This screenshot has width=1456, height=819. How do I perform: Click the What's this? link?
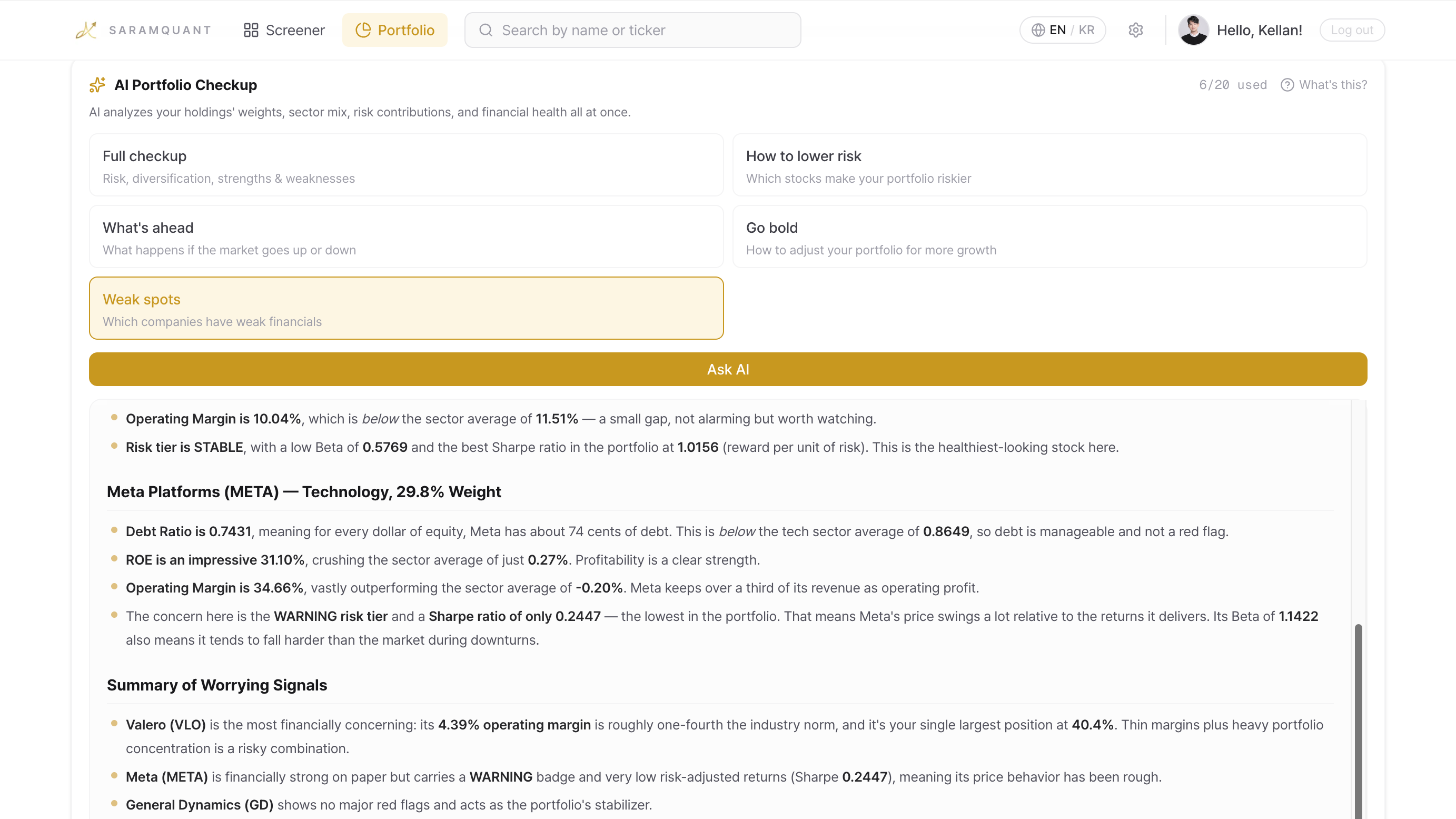point(1332,85)
